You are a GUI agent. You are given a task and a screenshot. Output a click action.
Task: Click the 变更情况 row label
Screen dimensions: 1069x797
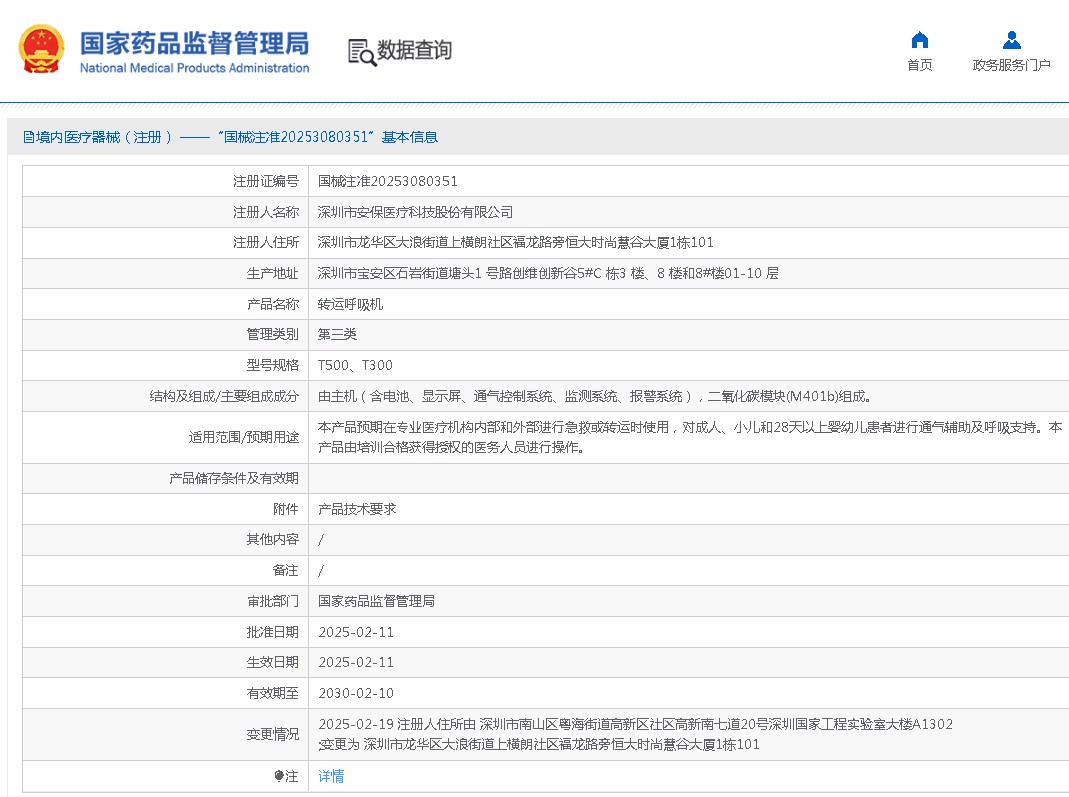click(x=272, y=734)
